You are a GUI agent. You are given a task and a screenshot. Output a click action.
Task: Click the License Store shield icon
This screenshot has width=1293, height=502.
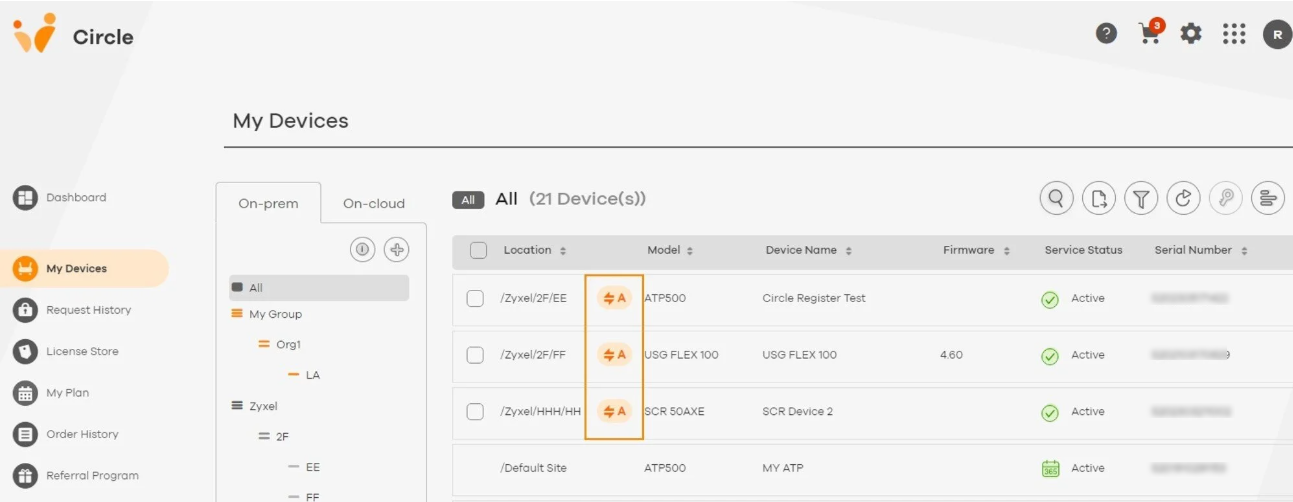tap(25, 351)
